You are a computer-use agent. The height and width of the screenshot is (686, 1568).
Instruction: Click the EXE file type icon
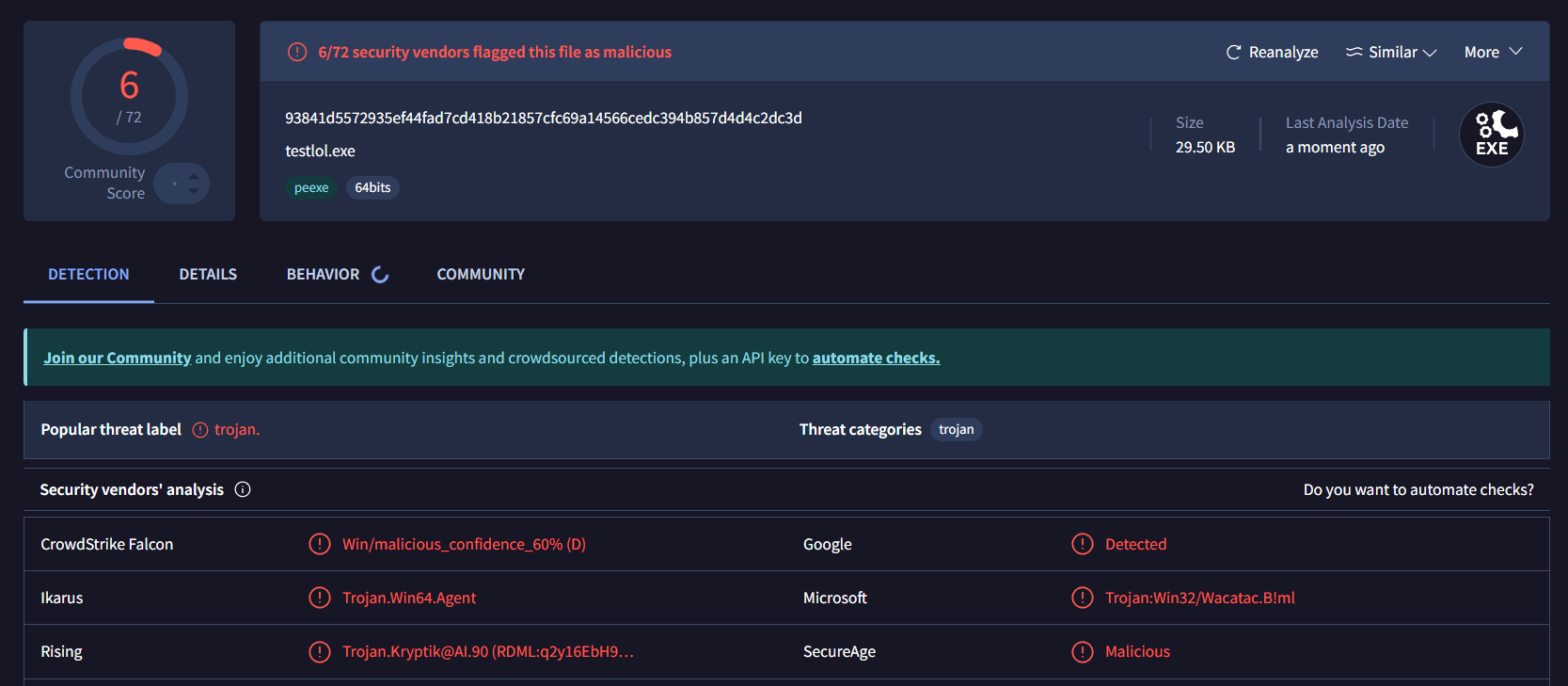pos(1491,135)
